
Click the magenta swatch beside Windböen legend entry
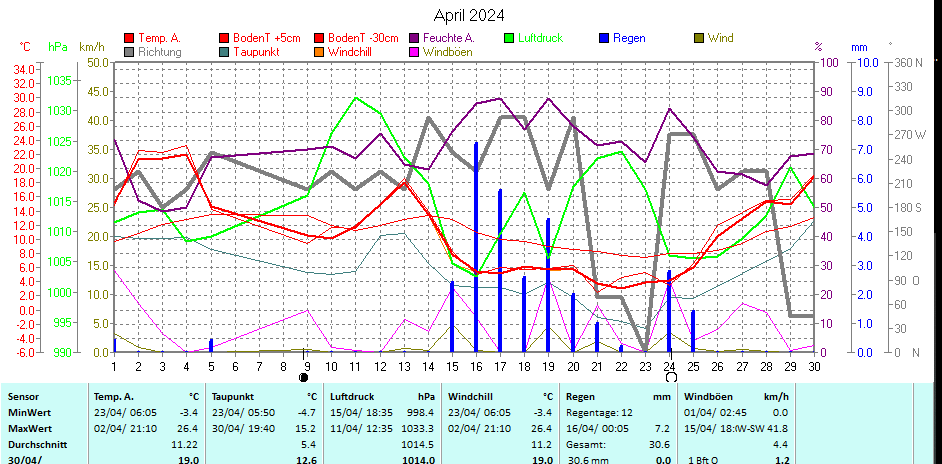coord(415,52)
